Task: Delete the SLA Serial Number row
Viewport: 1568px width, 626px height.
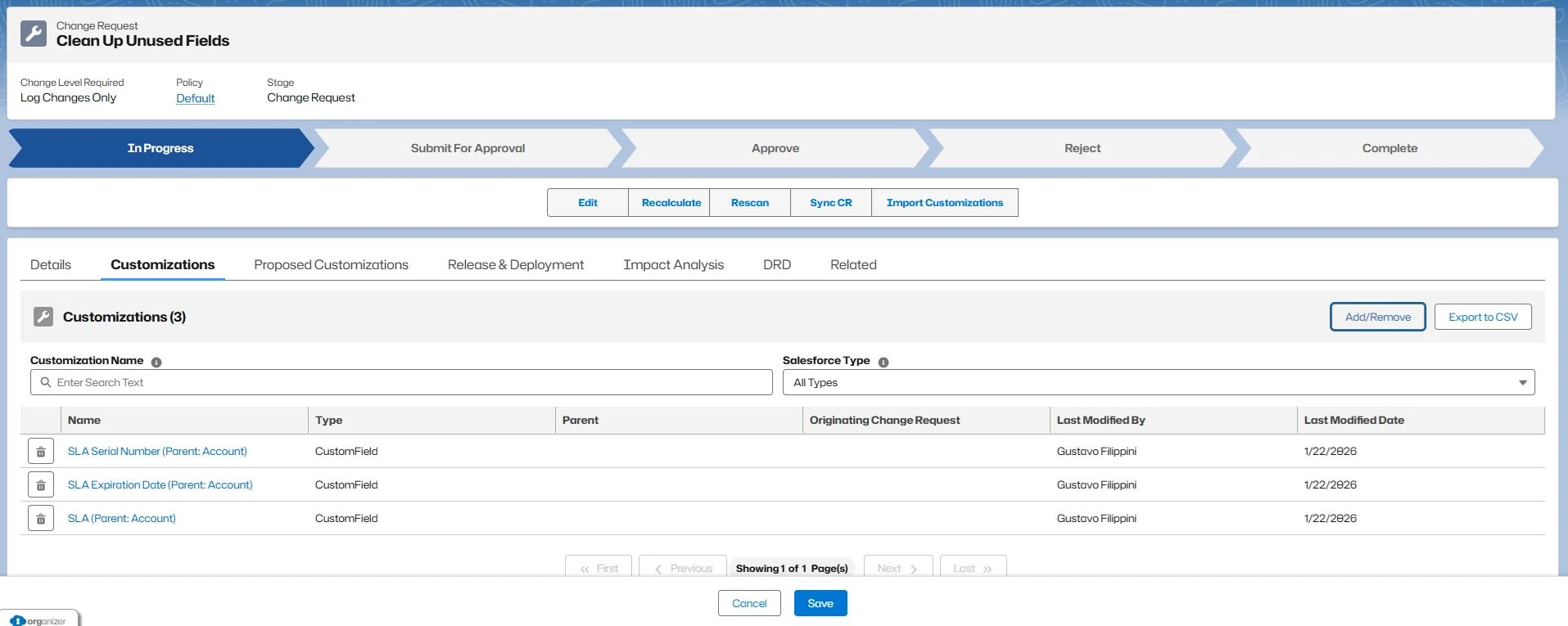Action: coord(41,452)
